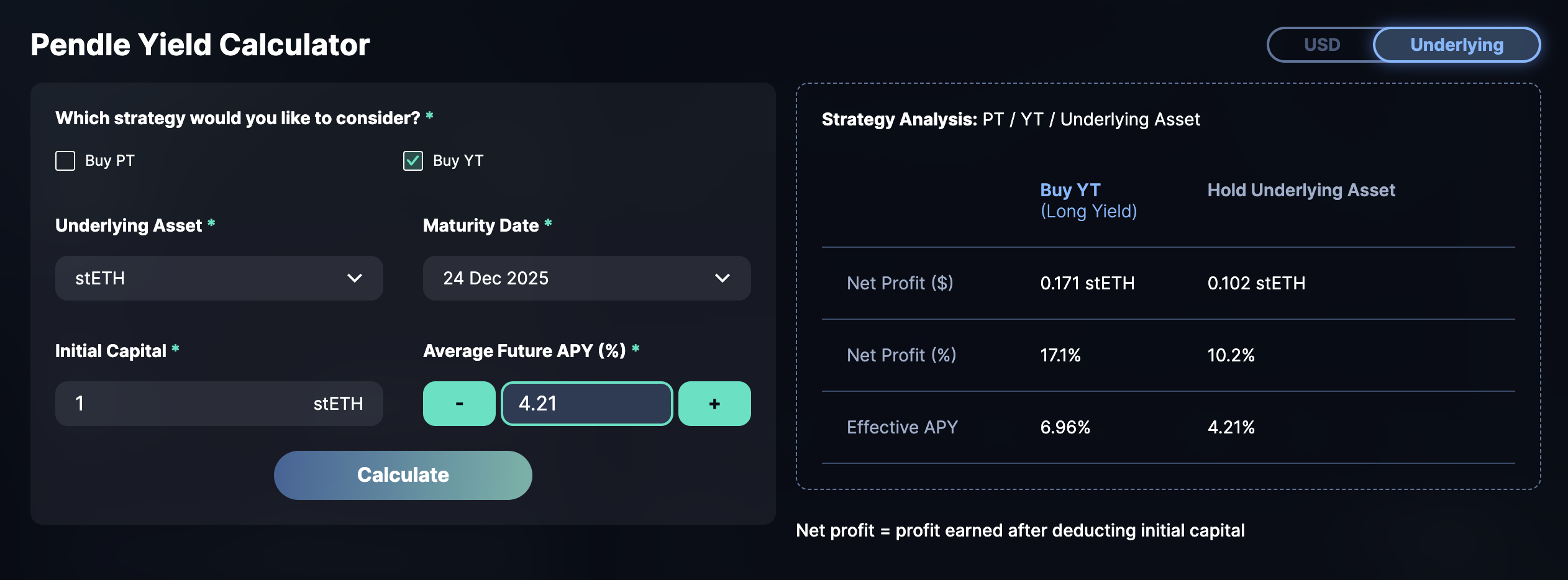Click the Pendle Yield Calculator title

pos(200,45)
